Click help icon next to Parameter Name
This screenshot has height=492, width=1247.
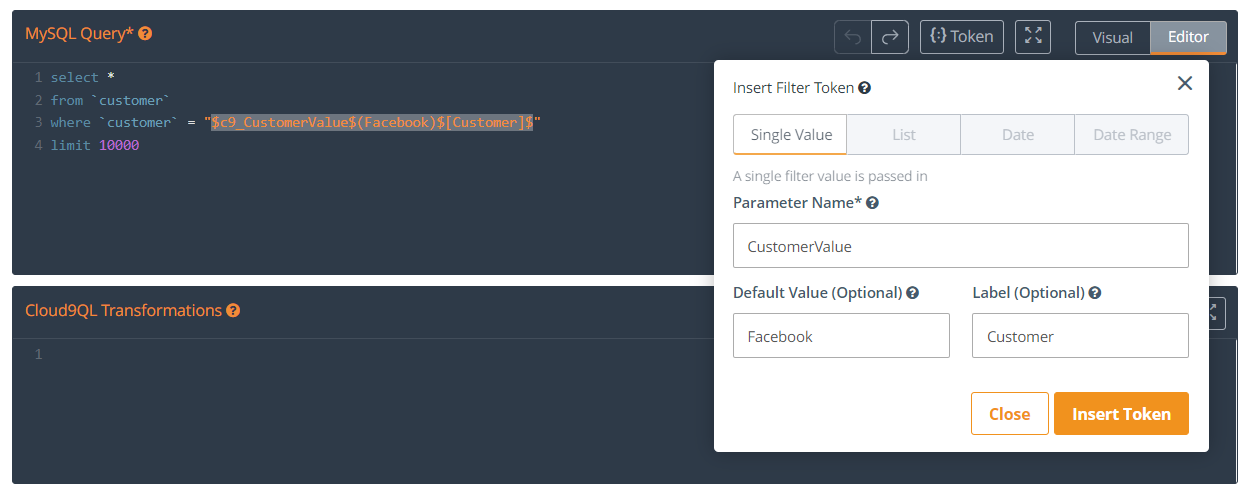[x=872, y=203]
